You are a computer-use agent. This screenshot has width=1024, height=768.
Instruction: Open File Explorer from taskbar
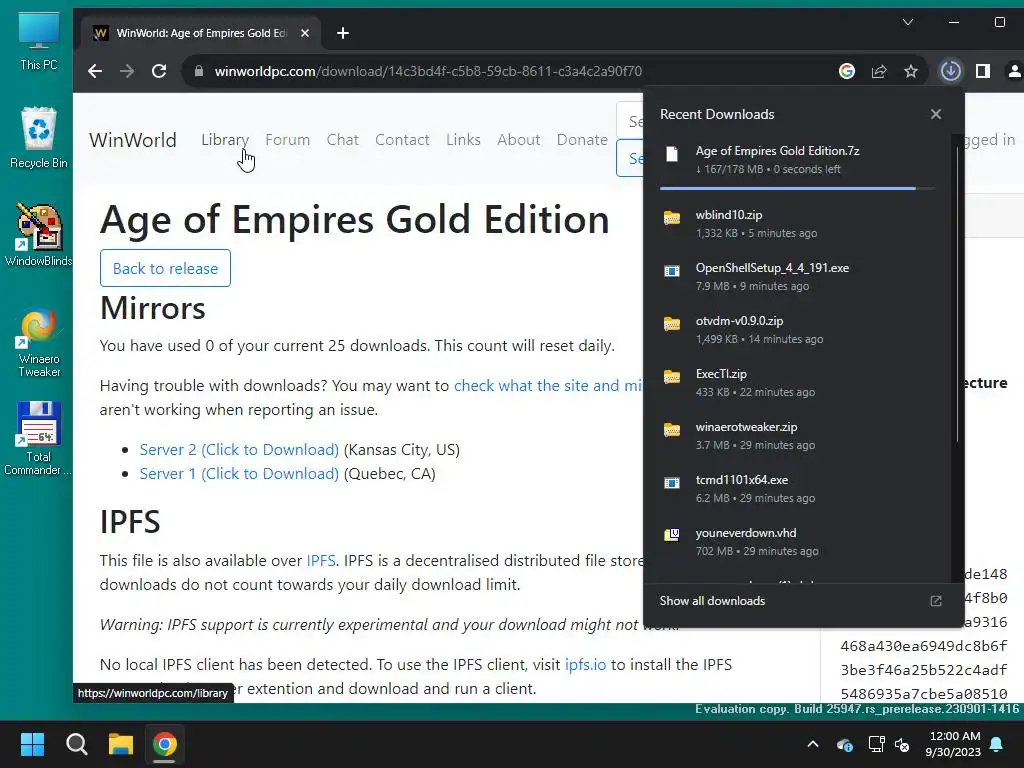click(x=121, y=744)
